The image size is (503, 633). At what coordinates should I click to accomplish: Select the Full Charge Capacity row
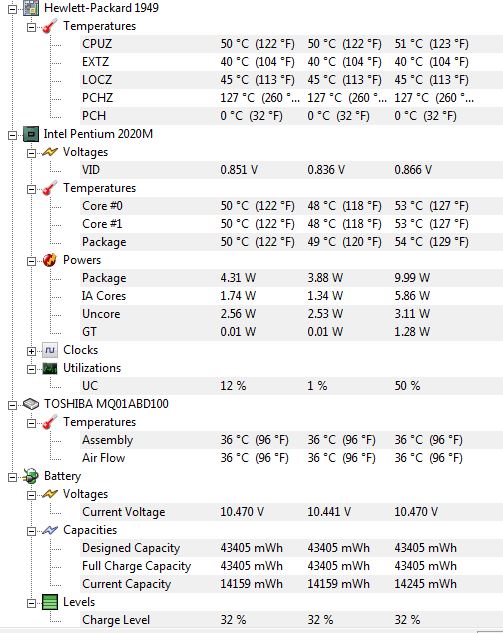click(x=291, y=566)
